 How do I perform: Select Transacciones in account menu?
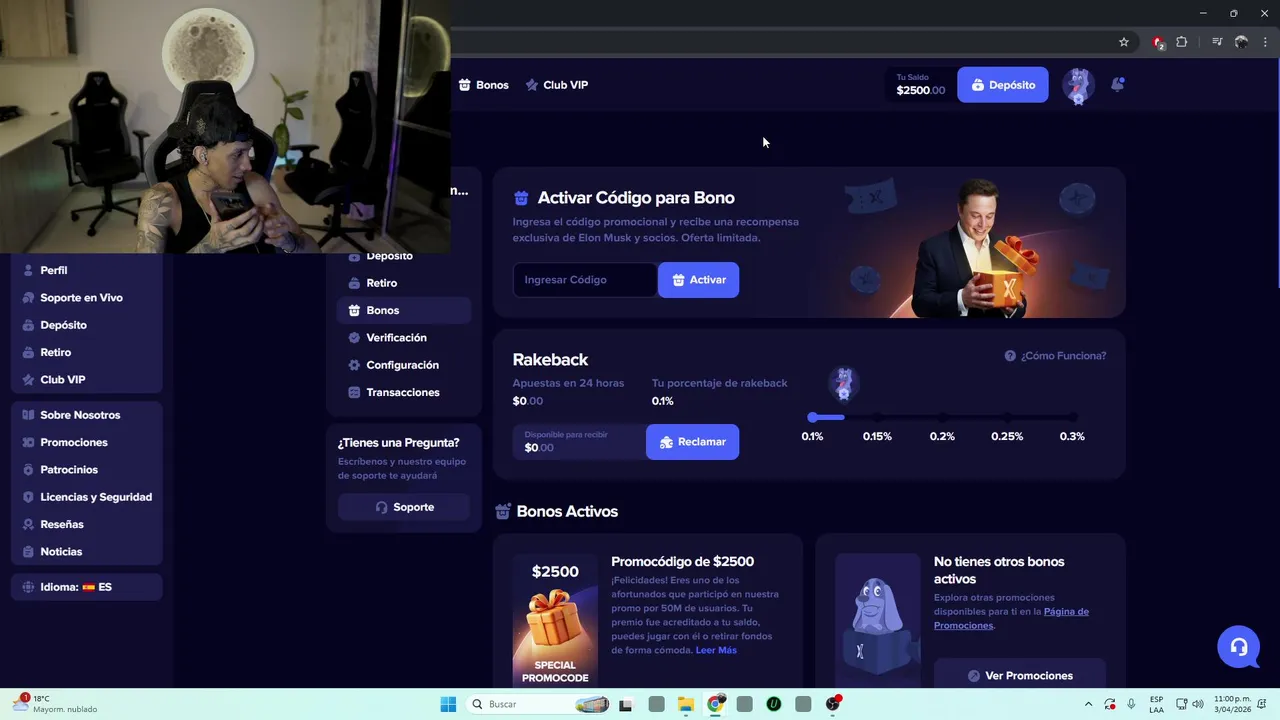pos(404,392)
